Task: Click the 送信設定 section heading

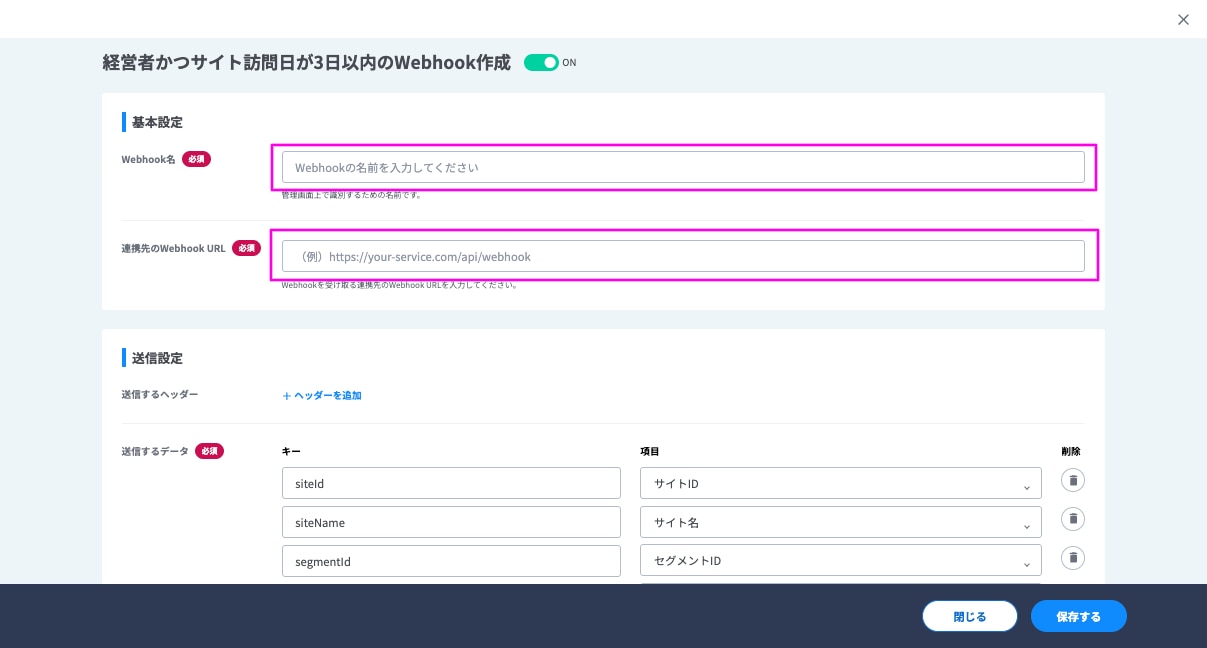Action: click(x=157, y=358)
